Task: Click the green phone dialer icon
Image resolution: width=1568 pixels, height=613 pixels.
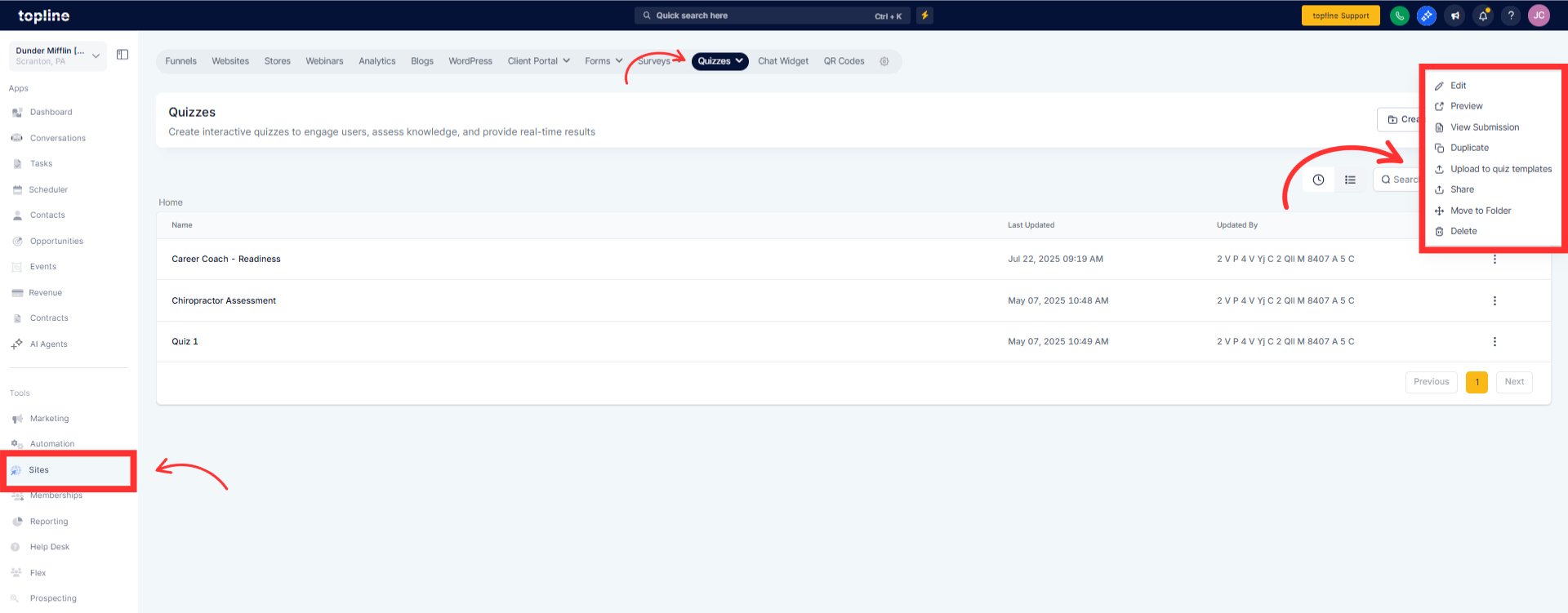Action: click(1399, 16)
